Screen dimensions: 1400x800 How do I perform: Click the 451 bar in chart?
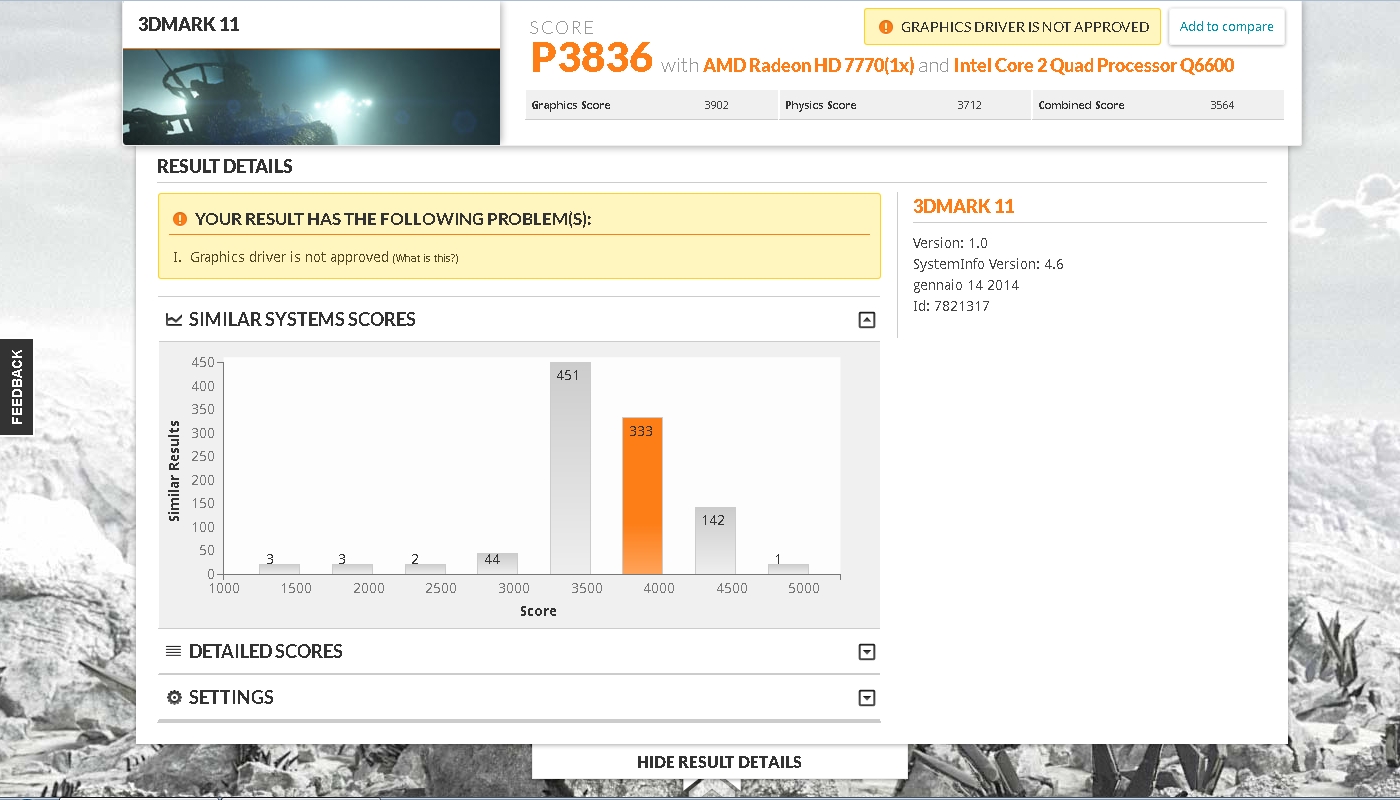[570, 468]
